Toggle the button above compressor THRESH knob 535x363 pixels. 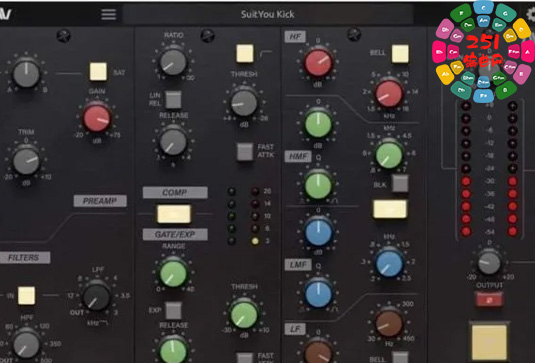tap(245, 54)
